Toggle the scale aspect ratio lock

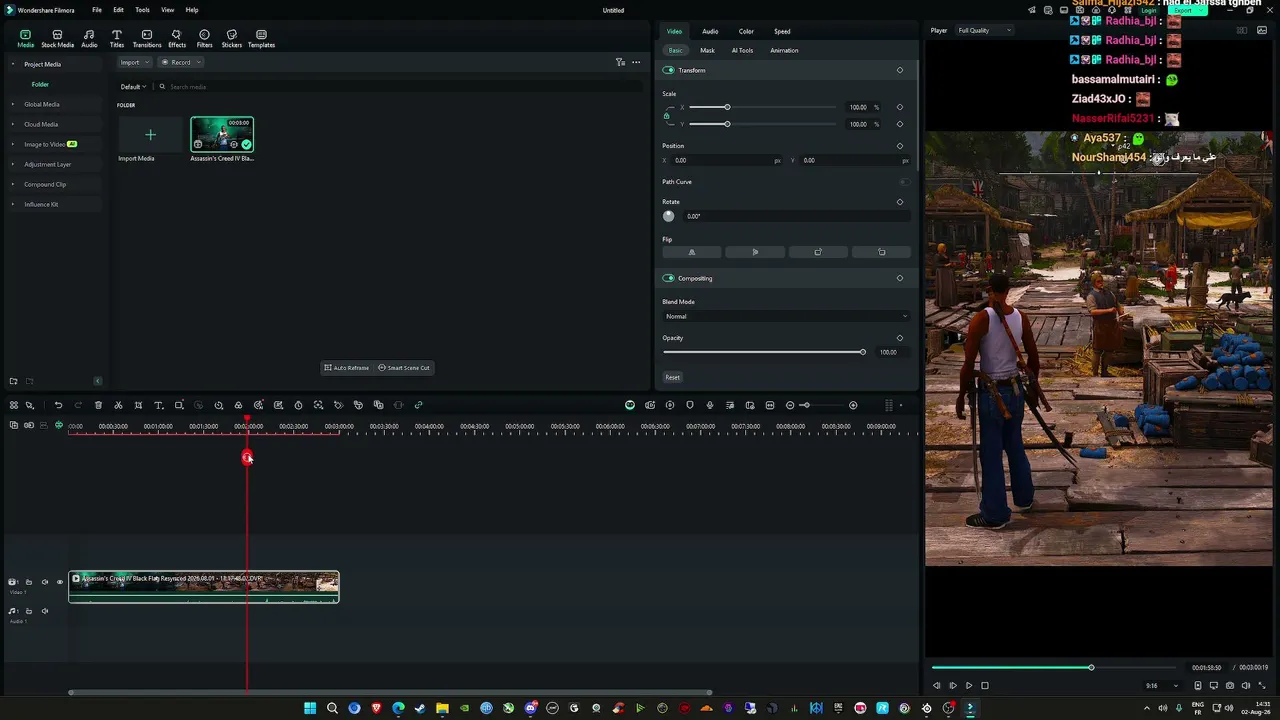click(667, 116)
